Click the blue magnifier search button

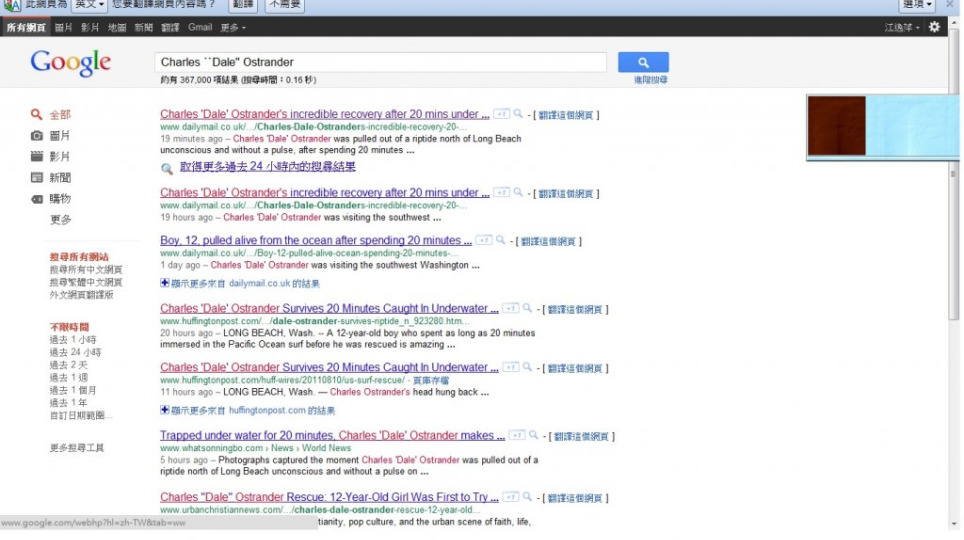(x=643, y=62)
